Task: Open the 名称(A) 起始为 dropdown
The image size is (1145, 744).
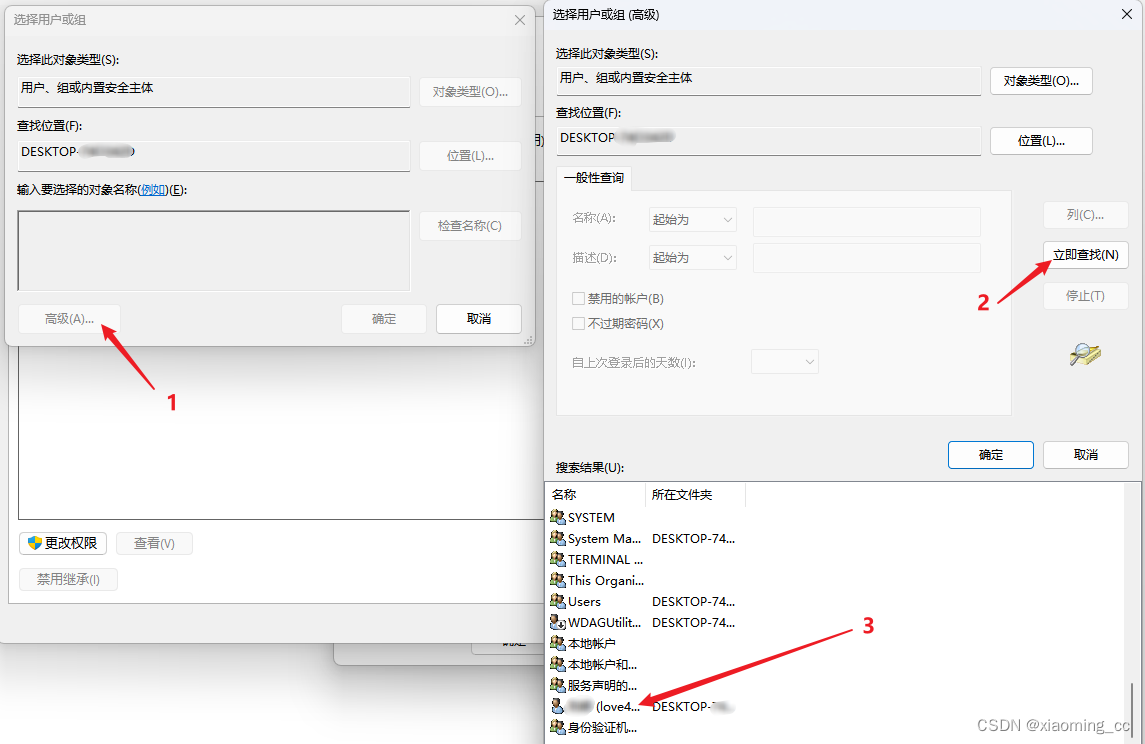Action: coord(692,220)
